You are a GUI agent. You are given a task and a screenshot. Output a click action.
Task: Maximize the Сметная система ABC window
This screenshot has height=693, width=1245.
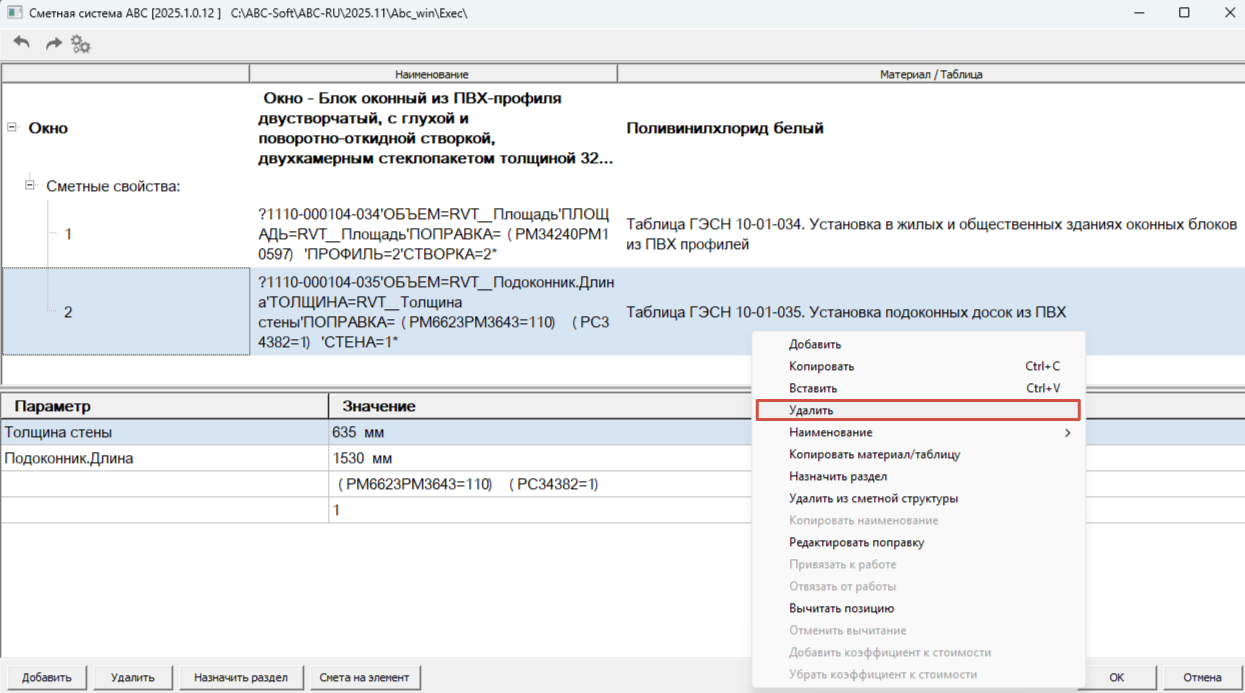coord(1184,13)
